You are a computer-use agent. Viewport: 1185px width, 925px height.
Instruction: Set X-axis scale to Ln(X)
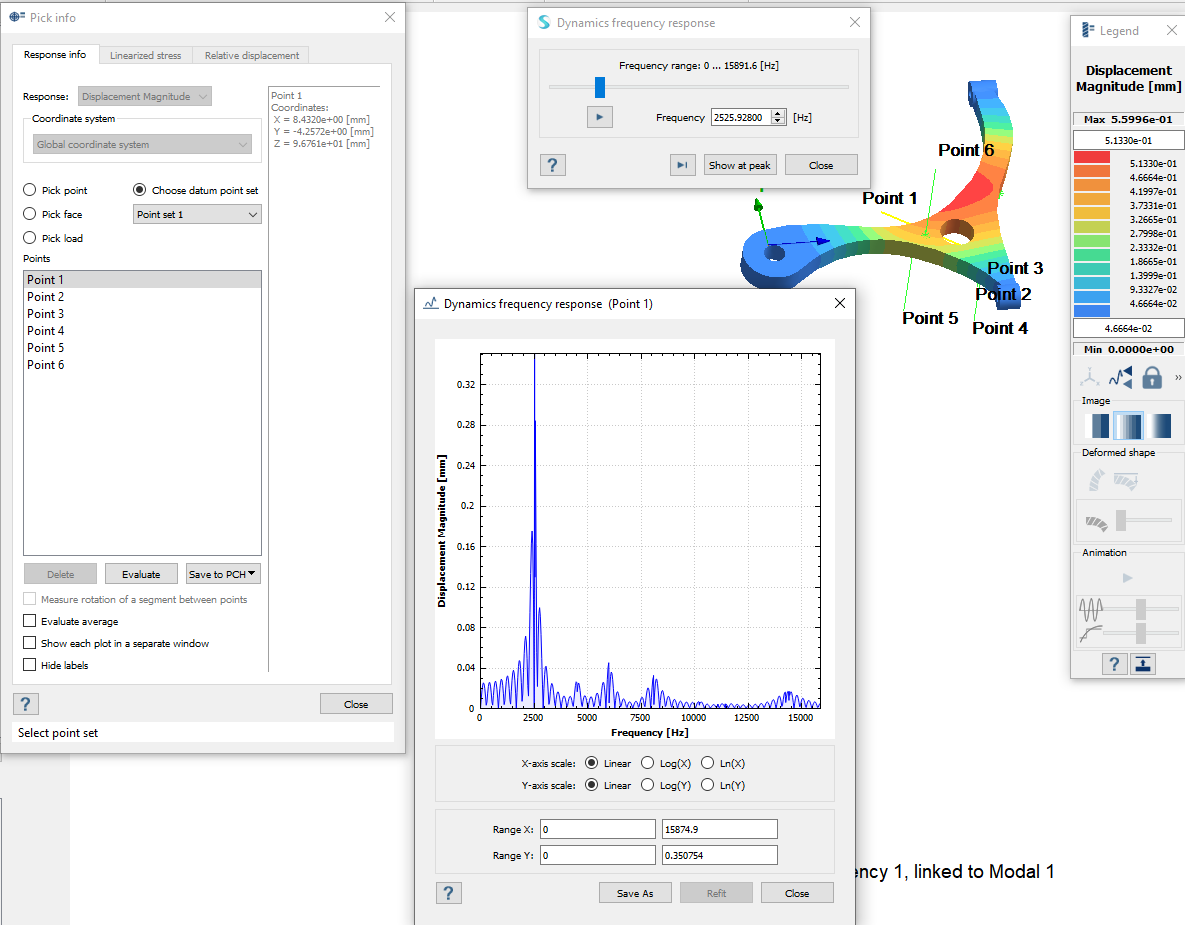tap(707, 763)
